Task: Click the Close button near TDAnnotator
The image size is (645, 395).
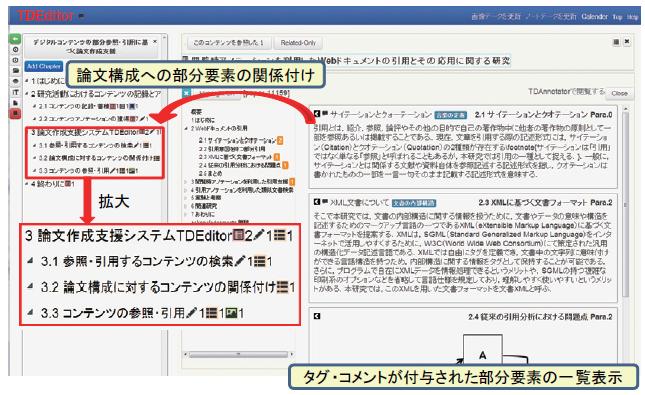Action: (x=619, y=93)
